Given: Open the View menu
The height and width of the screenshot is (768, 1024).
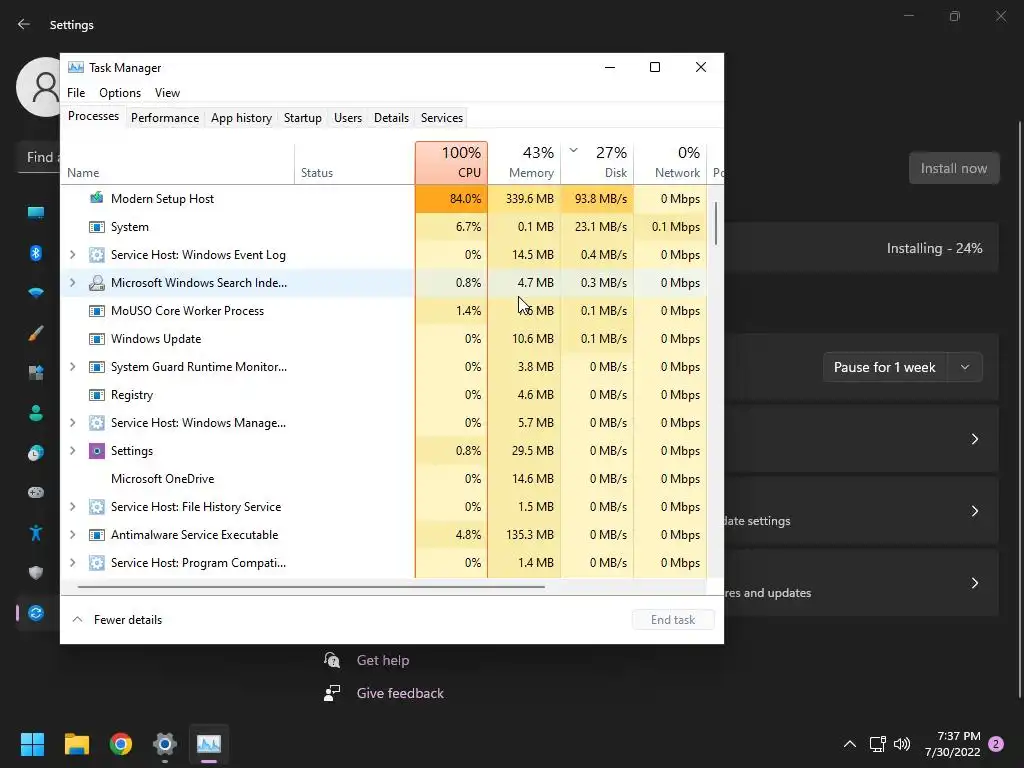Looking at the screenshot, I should click(167, 93).
